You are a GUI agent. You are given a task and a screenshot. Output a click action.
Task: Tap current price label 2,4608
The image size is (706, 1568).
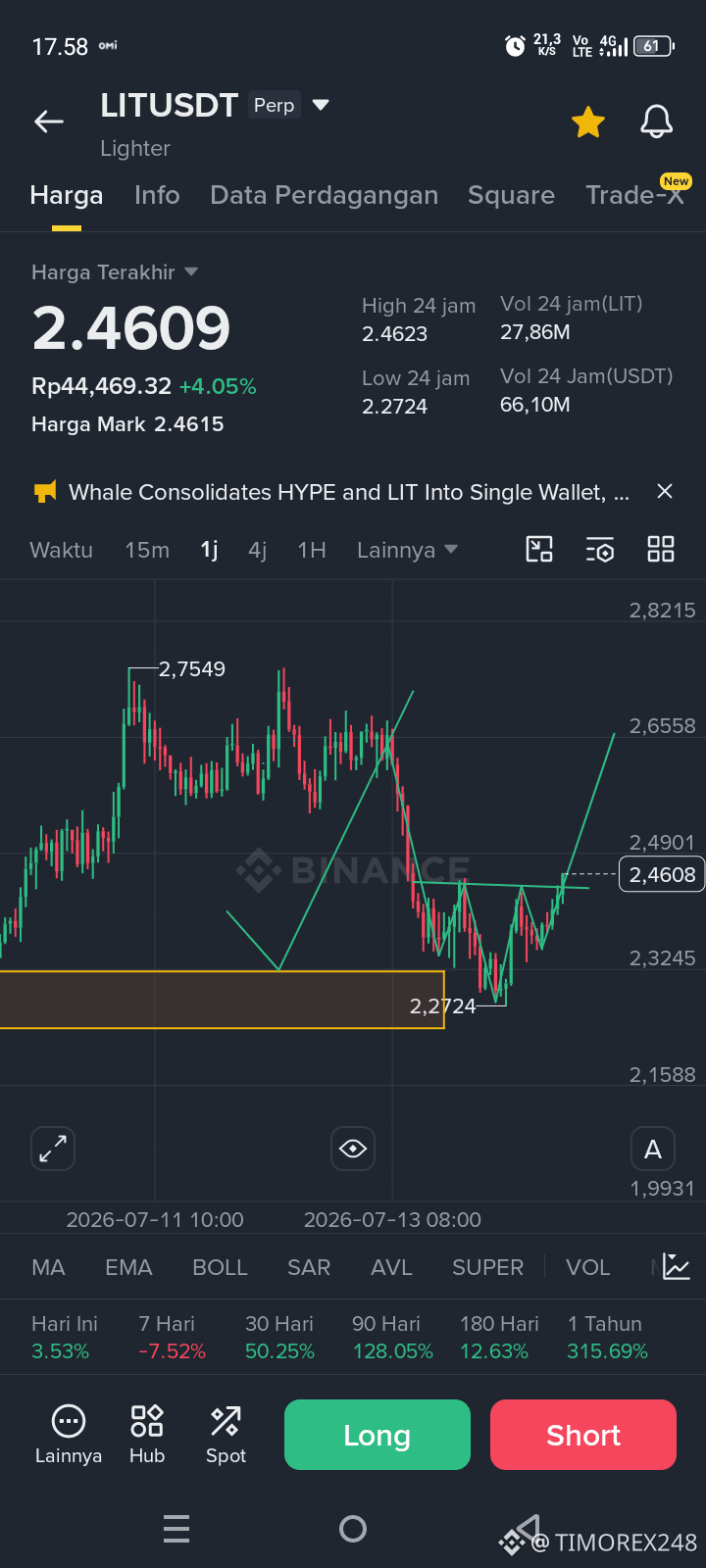click(662, 874)
